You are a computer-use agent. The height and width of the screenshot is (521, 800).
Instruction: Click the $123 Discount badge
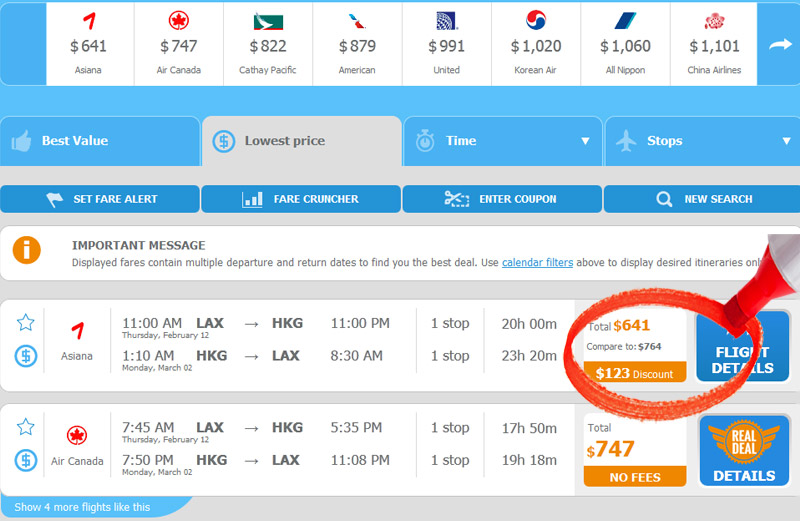(635, 373)
